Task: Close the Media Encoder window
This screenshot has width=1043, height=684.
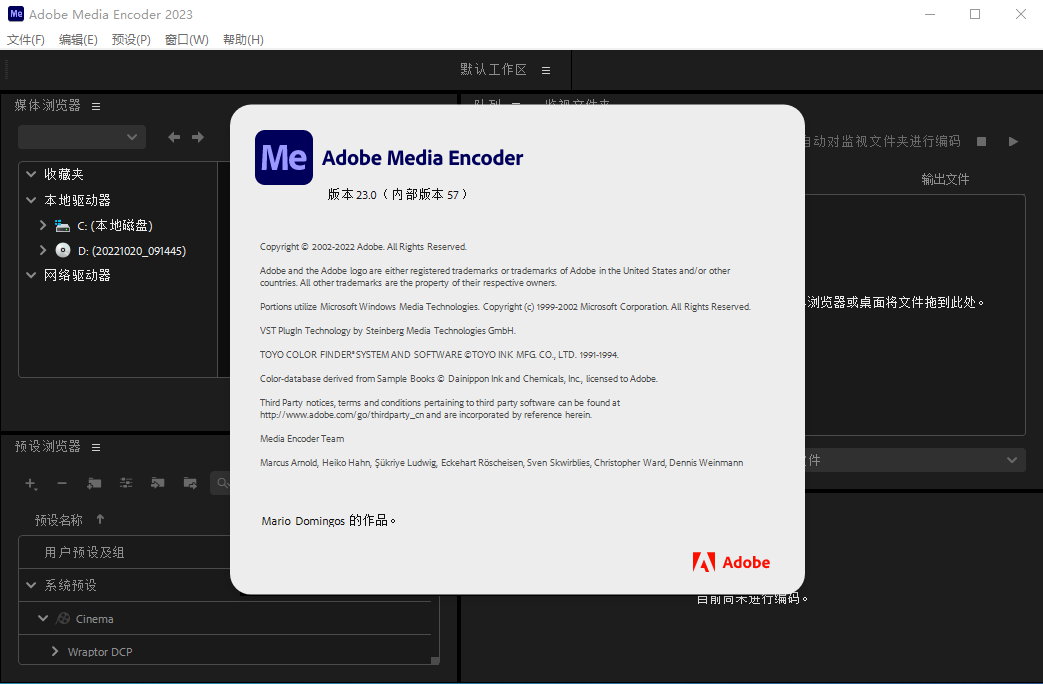Action: (x=1020, y=14)
